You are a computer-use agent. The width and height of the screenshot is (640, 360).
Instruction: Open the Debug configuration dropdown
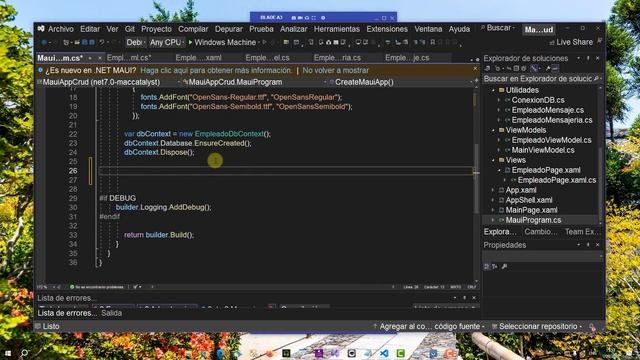point(135,42)
